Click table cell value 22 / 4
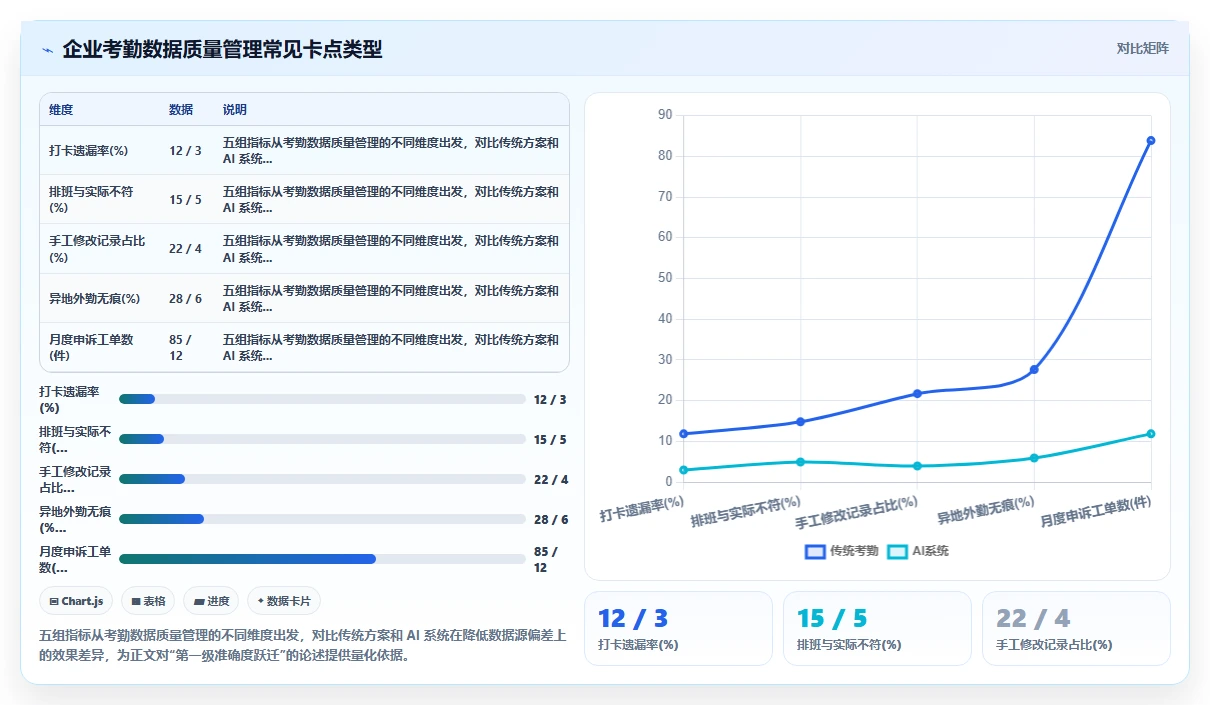This screenshot has width=1210, height=705. pyautogui.click(x=185, y=249)
